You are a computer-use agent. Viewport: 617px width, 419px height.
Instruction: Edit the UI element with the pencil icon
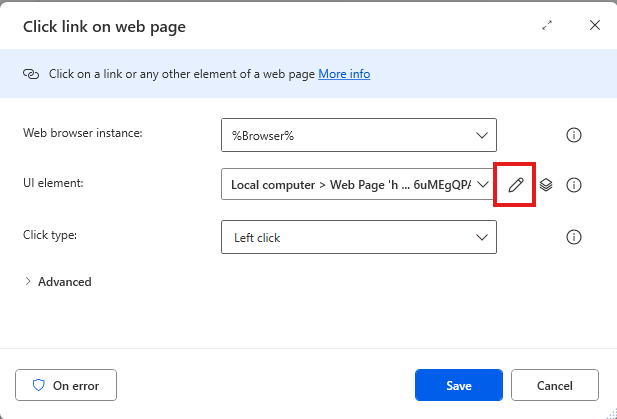point(515,185)
